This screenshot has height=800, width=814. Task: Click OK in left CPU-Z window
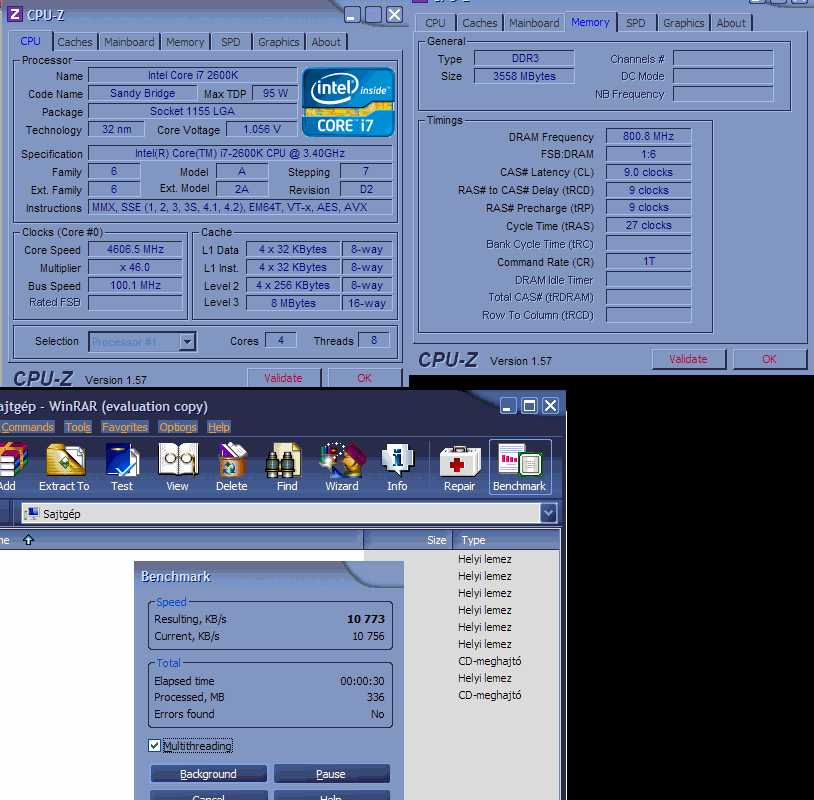coord(364,378)
